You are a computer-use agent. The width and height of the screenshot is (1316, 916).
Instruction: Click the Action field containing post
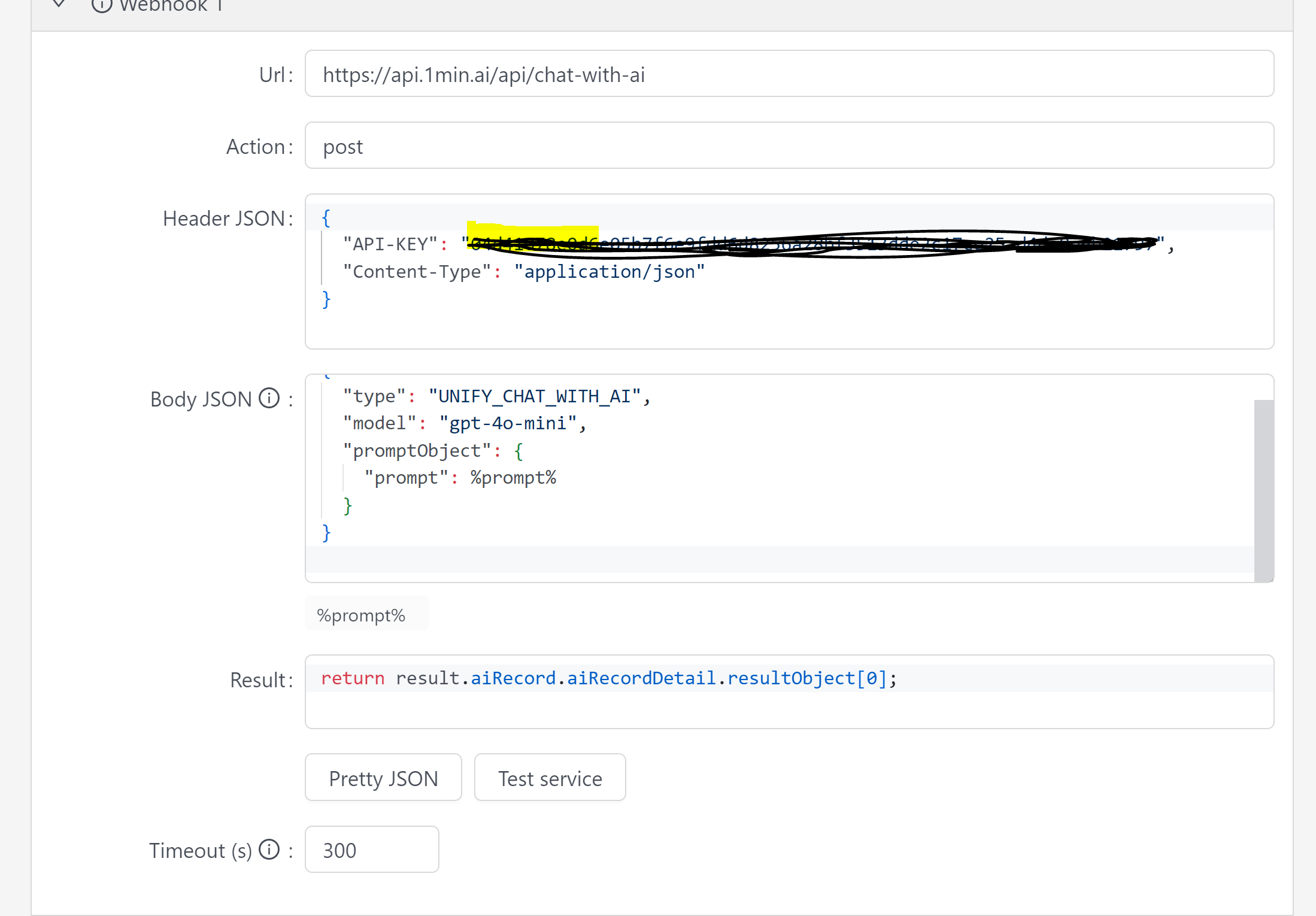(789, 146)
